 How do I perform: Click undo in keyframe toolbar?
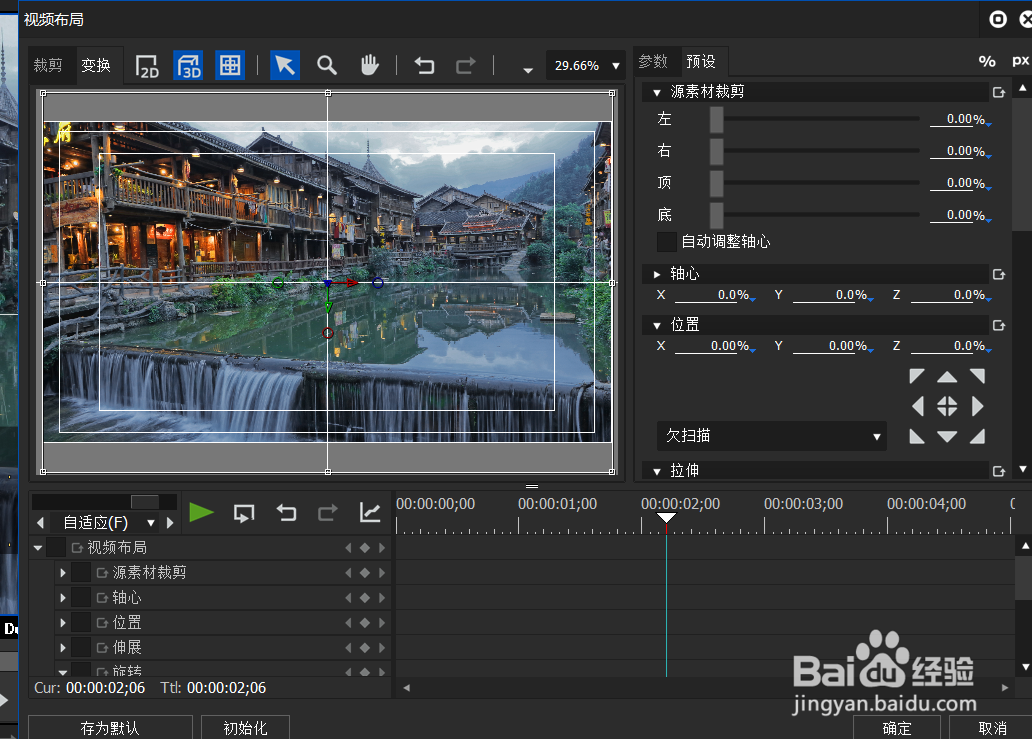point(286,513)
